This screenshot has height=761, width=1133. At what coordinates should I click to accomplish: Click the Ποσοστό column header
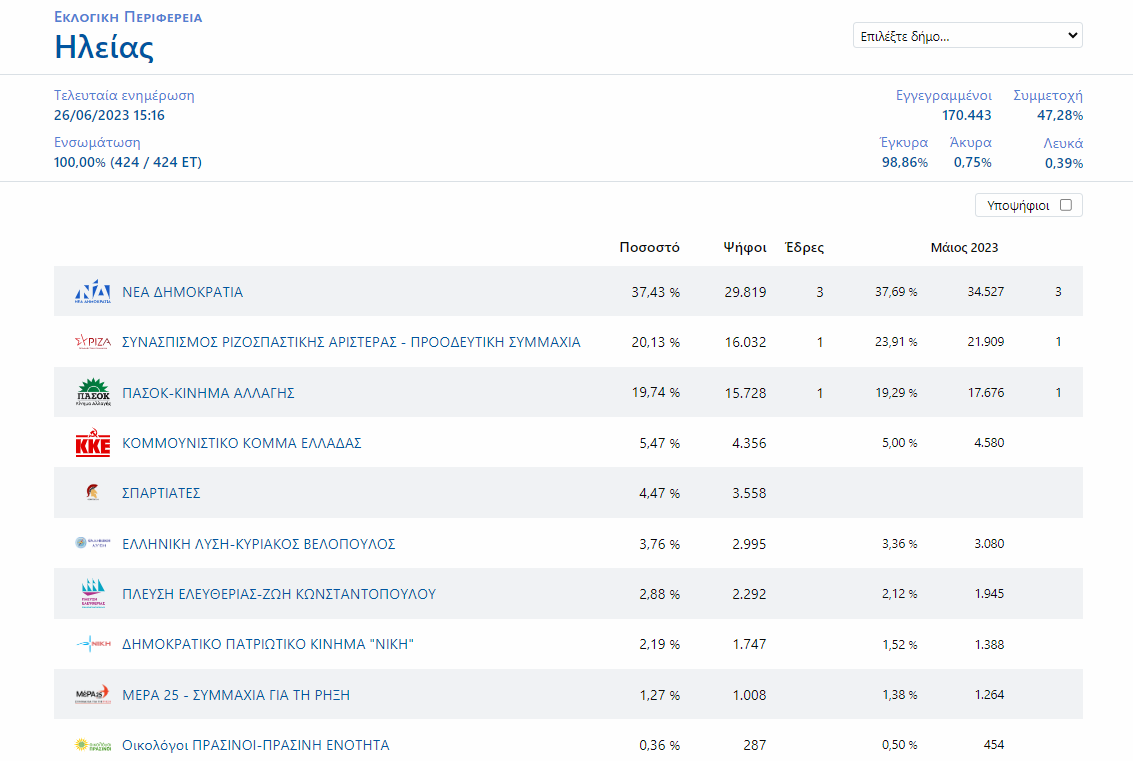[x=650, y=247]
